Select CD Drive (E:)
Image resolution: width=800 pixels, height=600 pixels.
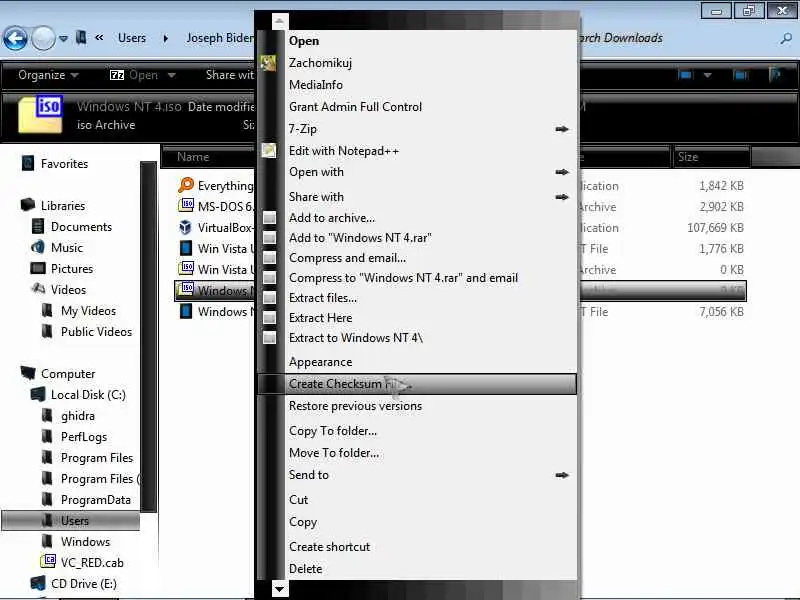tap(84, 583)
